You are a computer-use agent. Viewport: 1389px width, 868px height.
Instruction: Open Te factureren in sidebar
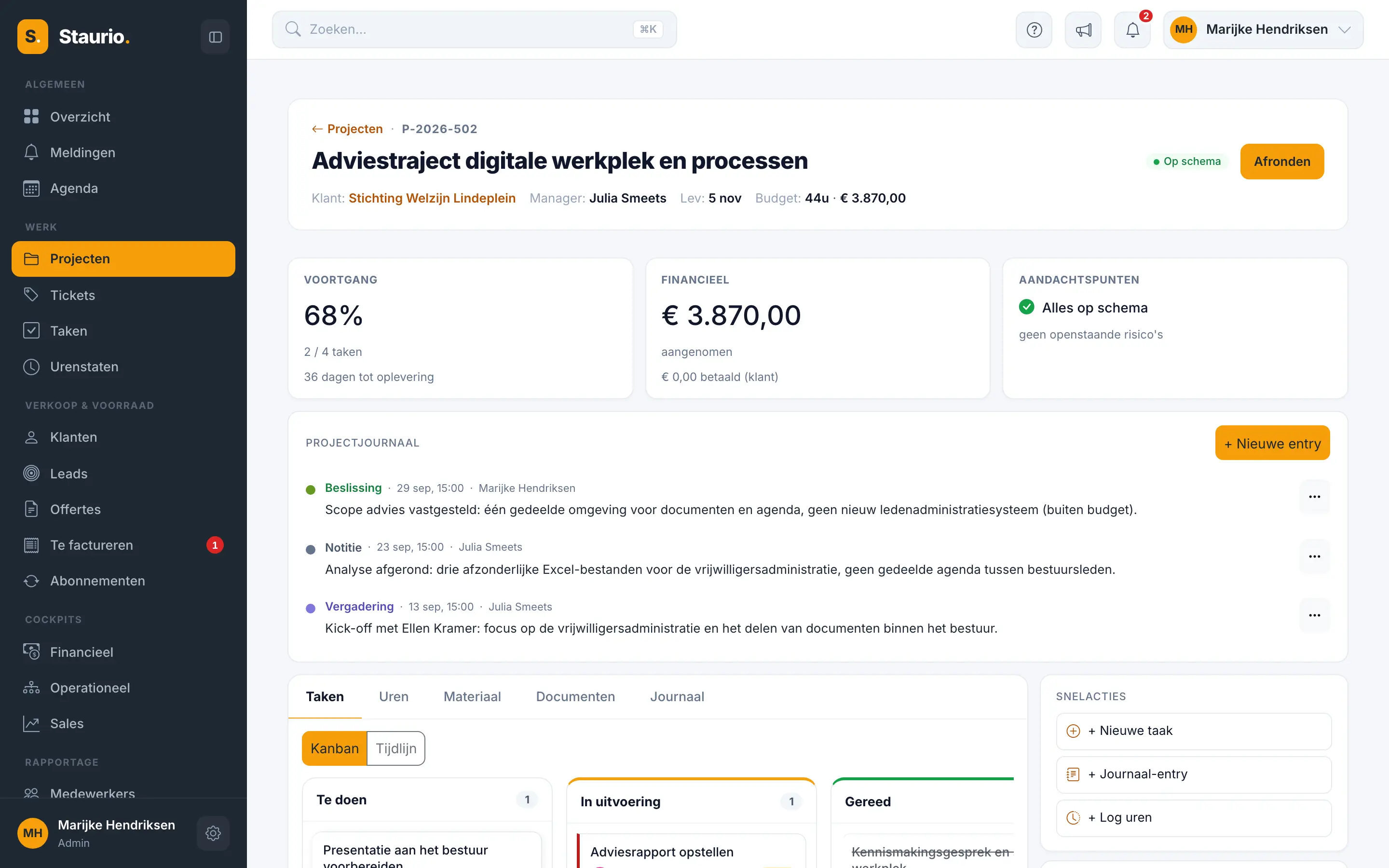pos(123,545)
